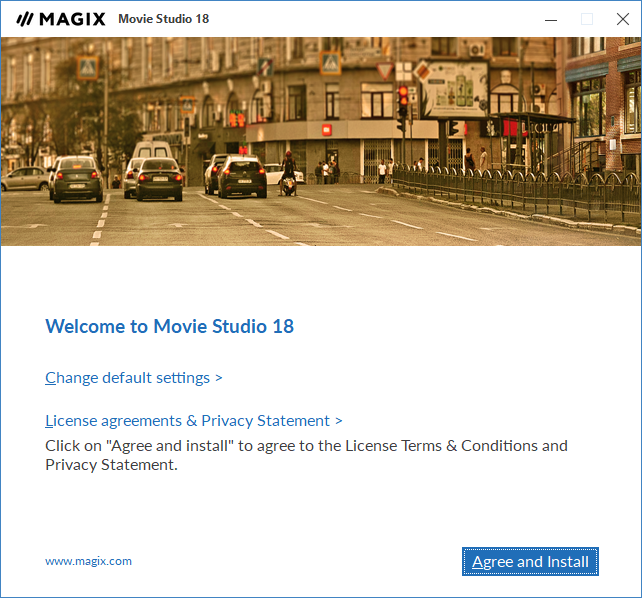Open License agreements & Privacy Statement link
The height and width of the screenshot is (598, 642).
[x=193, y=421]
